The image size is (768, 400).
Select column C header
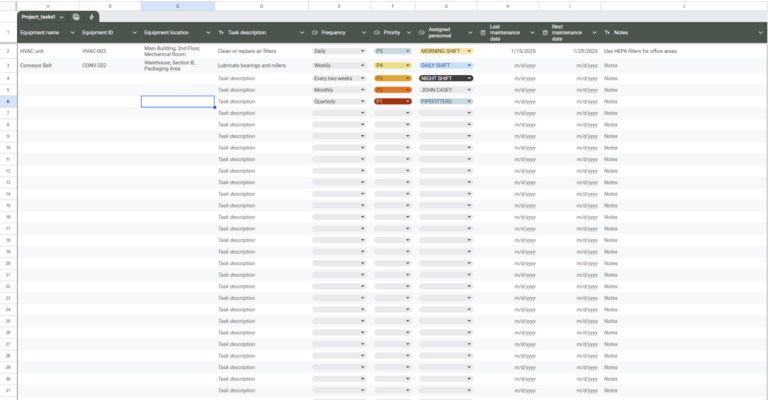tap(178, 6)
